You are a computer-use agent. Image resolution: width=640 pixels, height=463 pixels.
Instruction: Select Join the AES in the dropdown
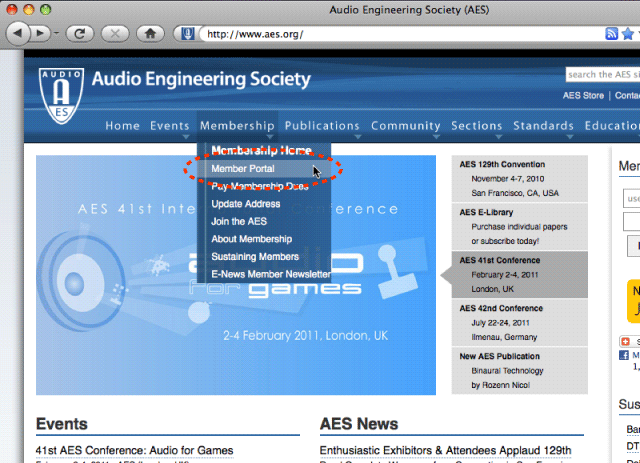point(239,221)
